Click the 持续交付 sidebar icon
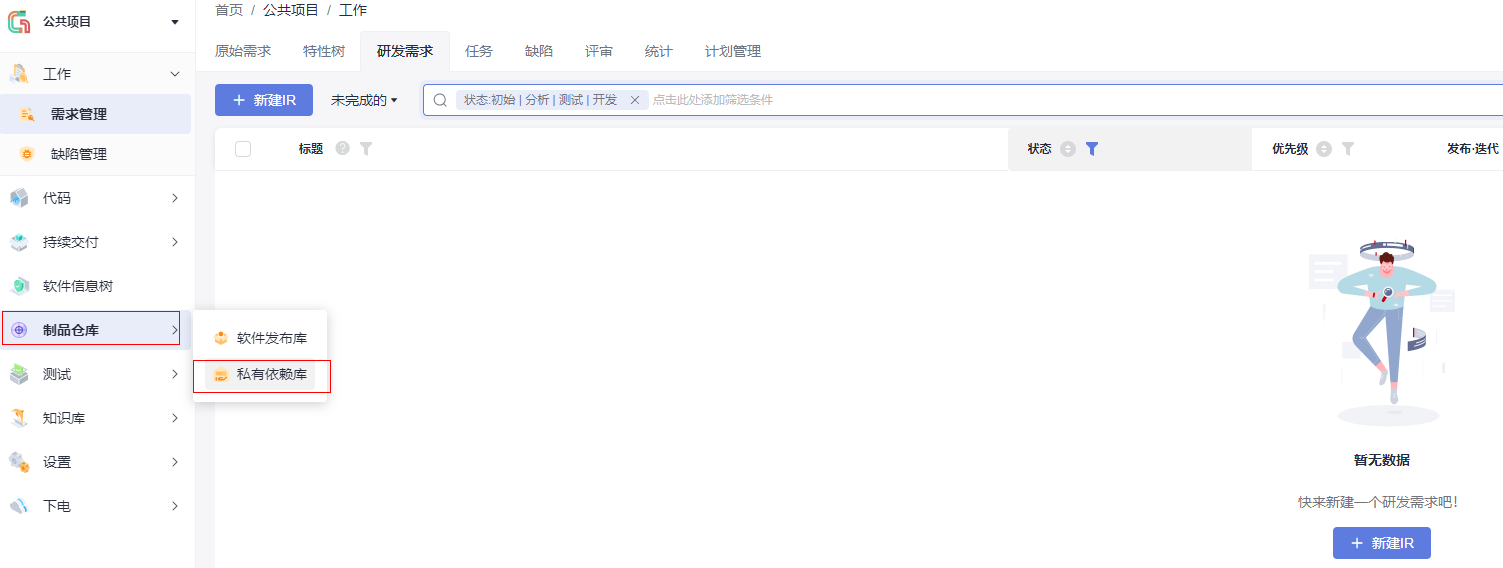The width and height of the screenshot is (1503, 568). [x=19, y=242]
